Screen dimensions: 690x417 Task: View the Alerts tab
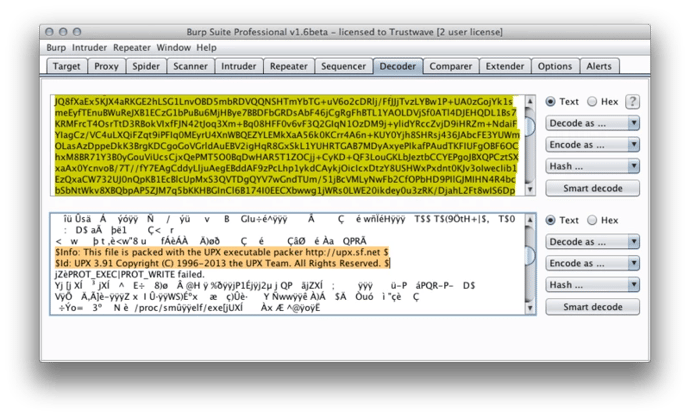598,66
